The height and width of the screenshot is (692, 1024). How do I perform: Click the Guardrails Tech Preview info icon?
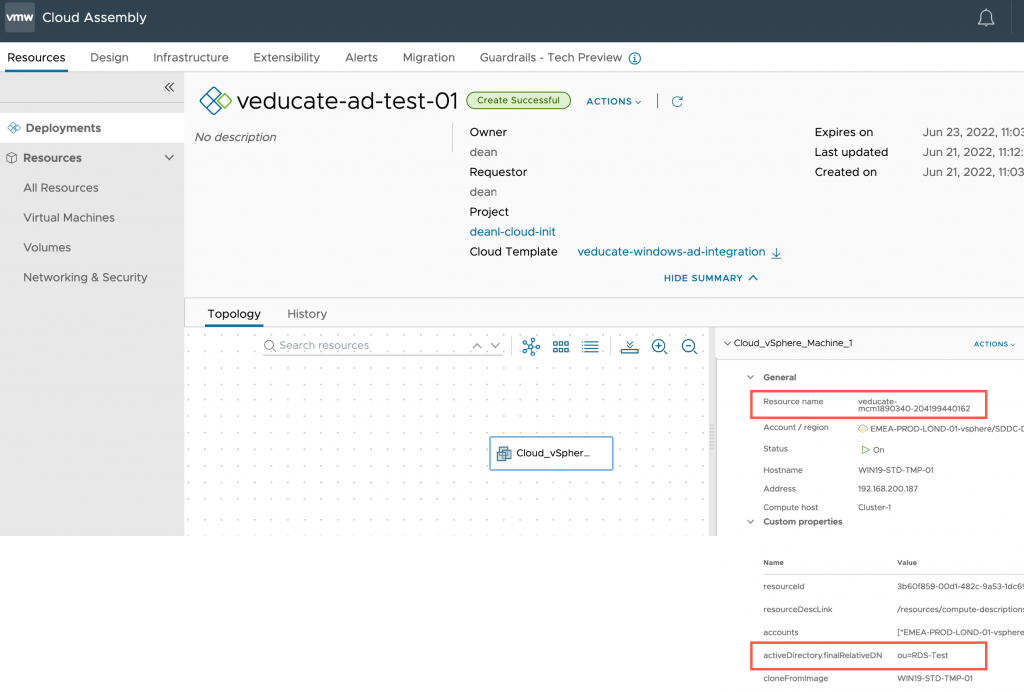point(634,58)
